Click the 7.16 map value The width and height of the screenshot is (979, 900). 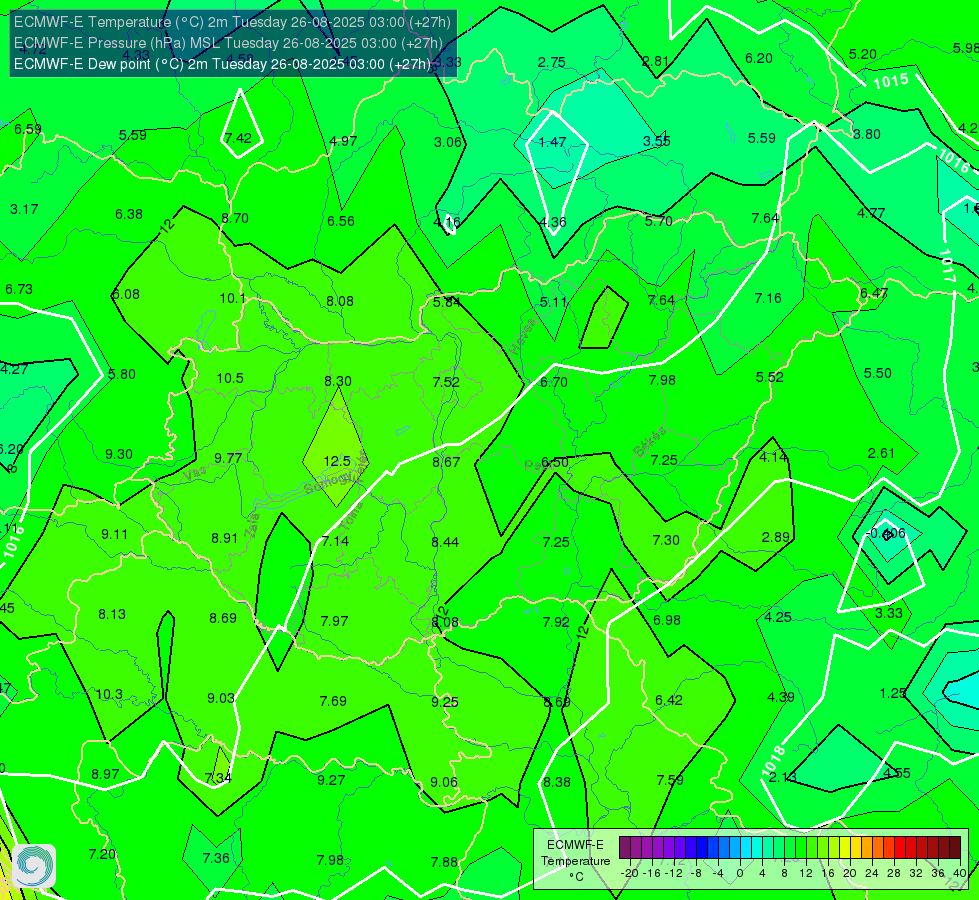coord(768,299)
